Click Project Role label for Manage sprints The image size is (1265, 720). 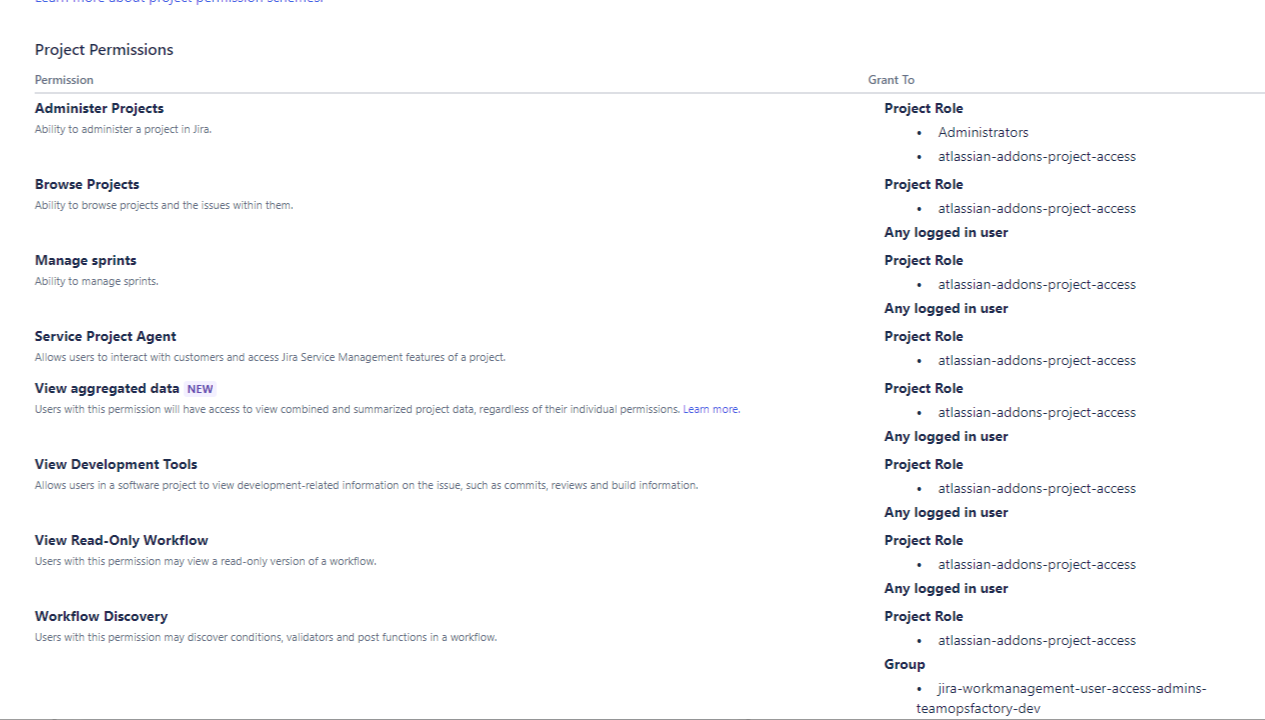click(924, 260)
